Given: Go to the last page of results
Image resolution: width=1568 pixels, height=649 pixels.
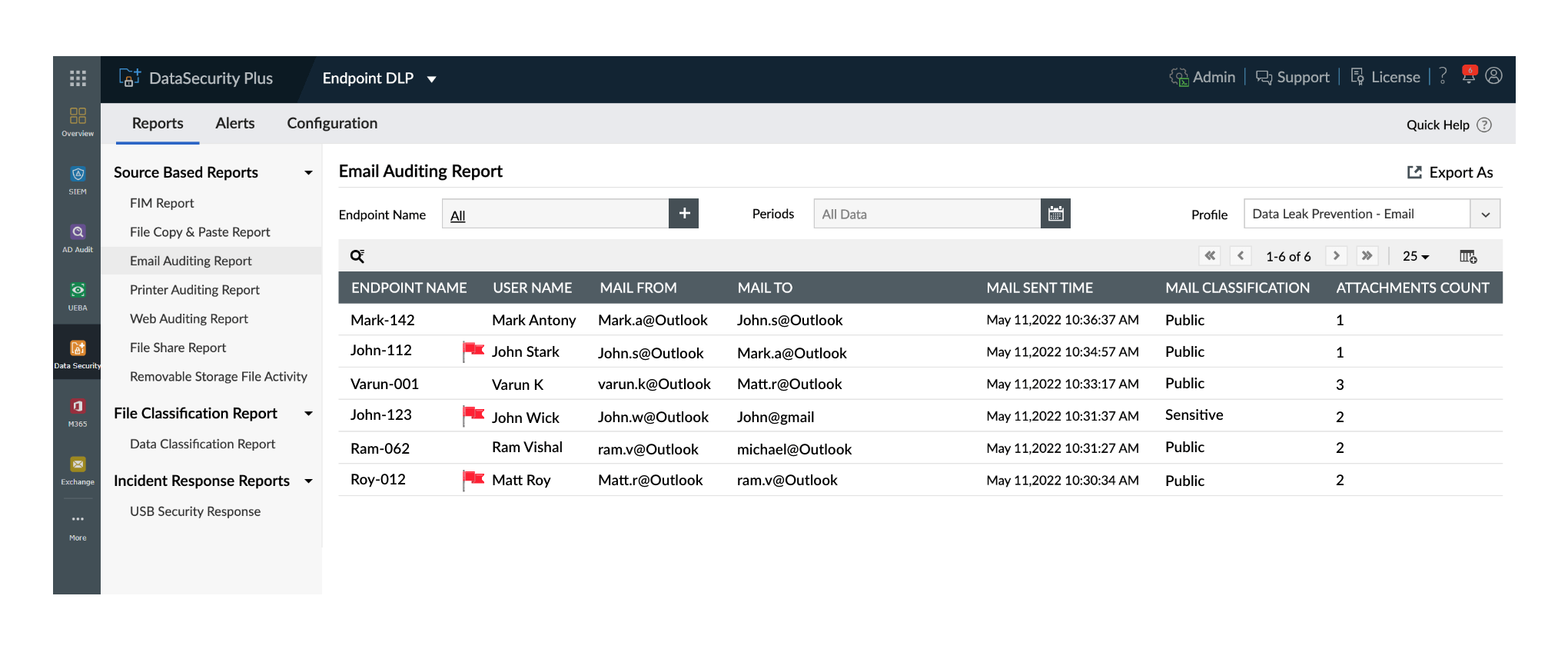Looking at the screenshot, I should click(x=1367, y=255).
